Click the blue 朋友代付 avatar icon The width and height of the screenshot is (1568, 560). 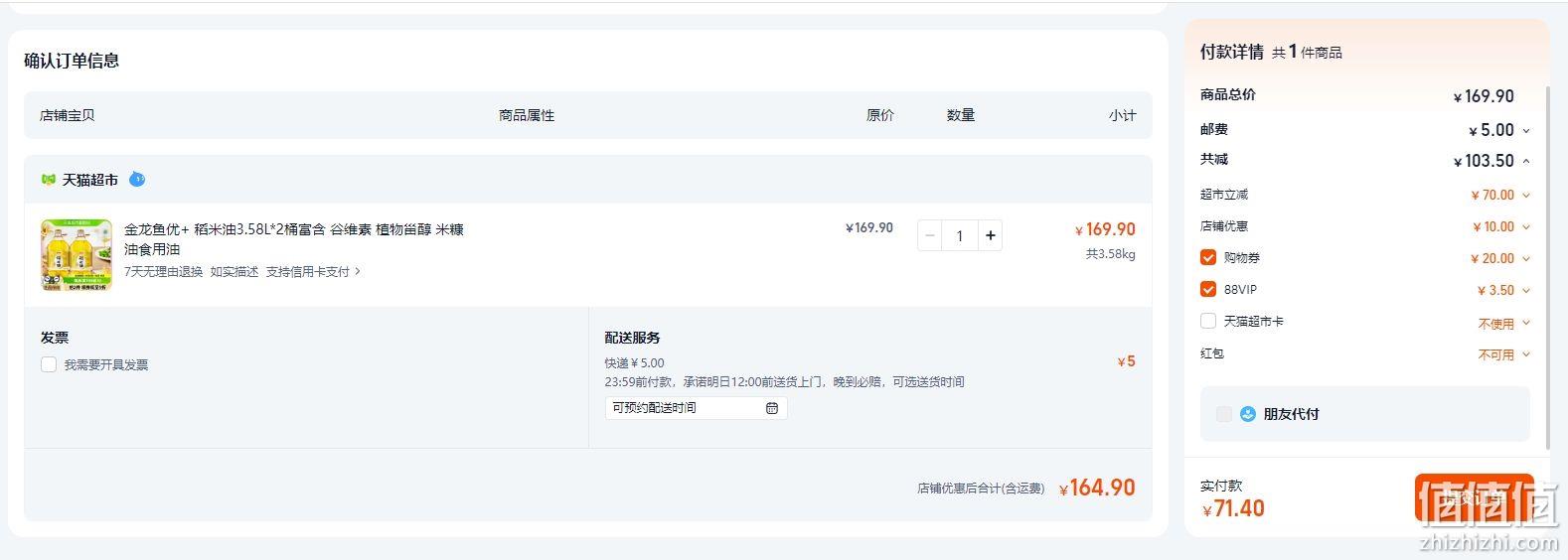coord(1248,414)
